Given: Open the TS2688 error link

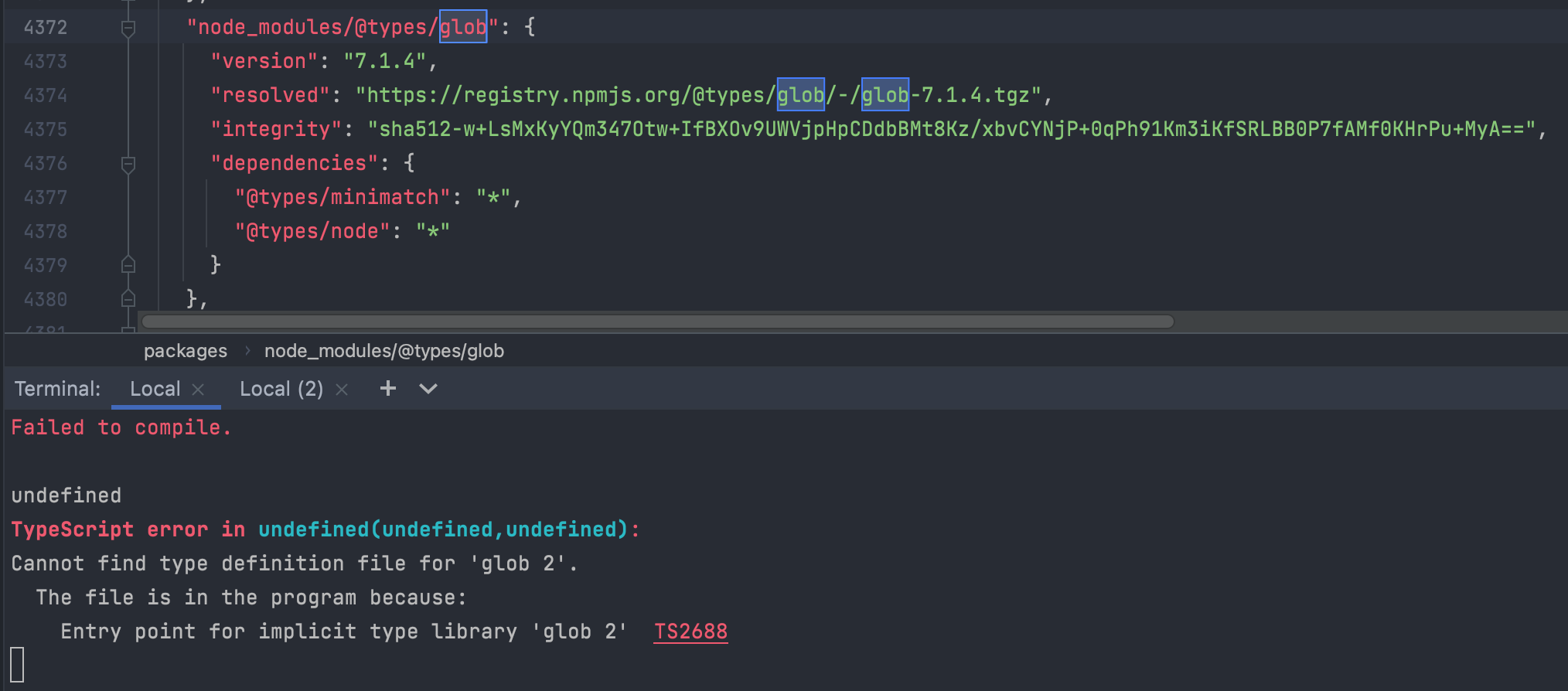Looking at the screenshot, I should [x=690, y=631].
